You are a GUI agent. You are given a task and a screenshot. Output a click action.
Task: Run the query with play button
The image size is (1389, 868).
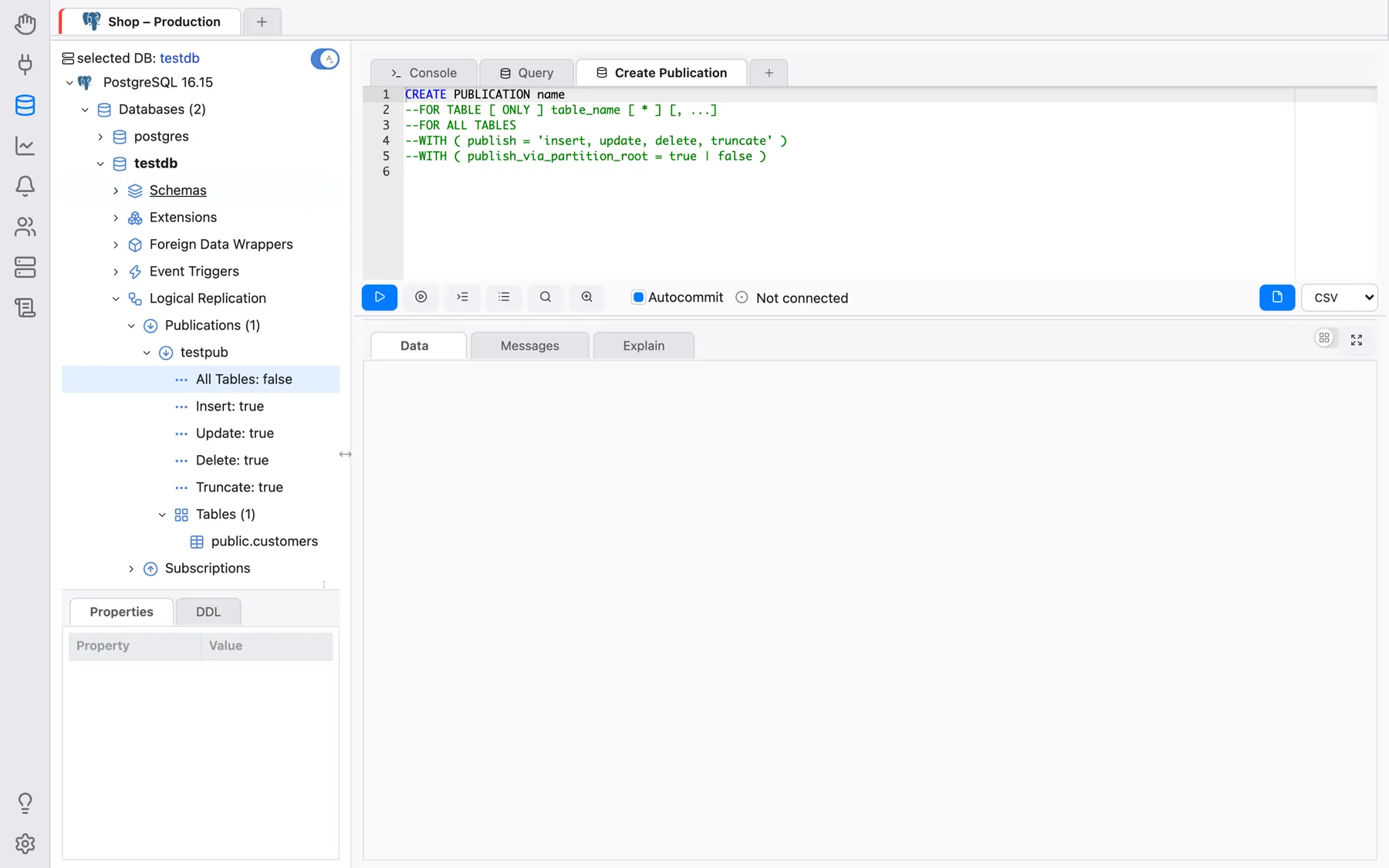(380, 297)
